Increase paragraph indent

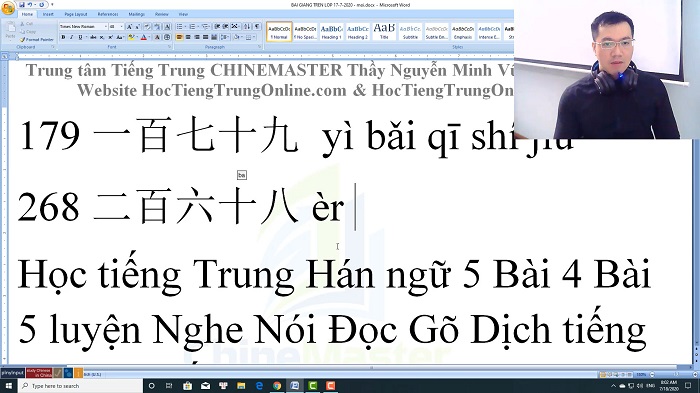pos(226,27)
